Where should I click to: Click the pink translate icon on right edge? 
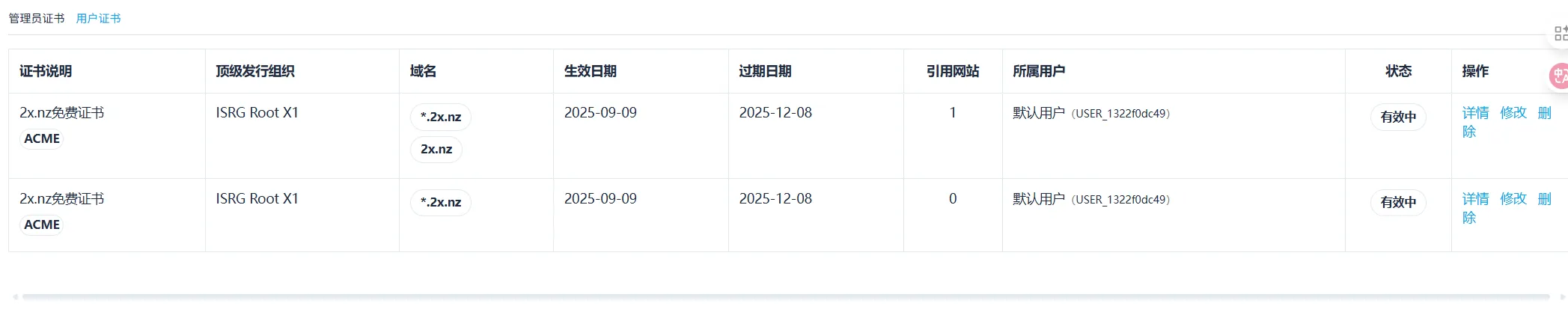coord(1560,76)
